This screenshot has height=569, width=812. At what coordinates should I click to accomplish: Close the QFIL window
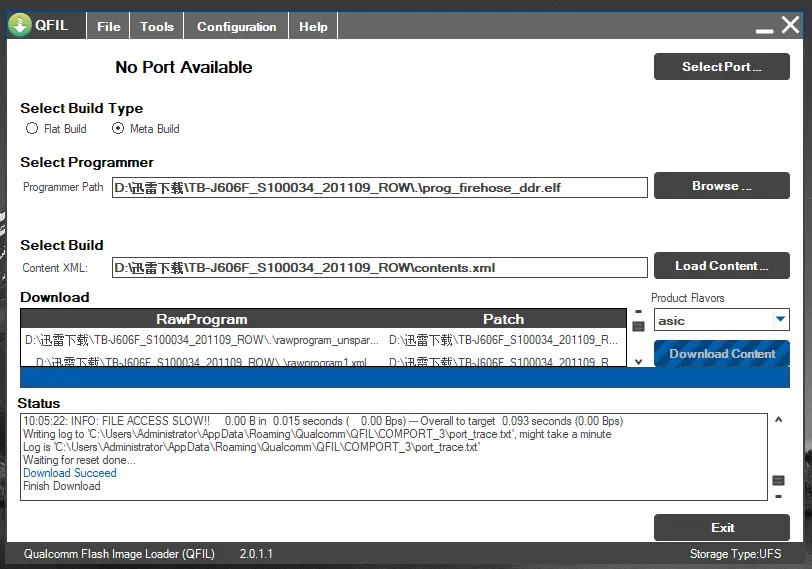click(790, 24)
